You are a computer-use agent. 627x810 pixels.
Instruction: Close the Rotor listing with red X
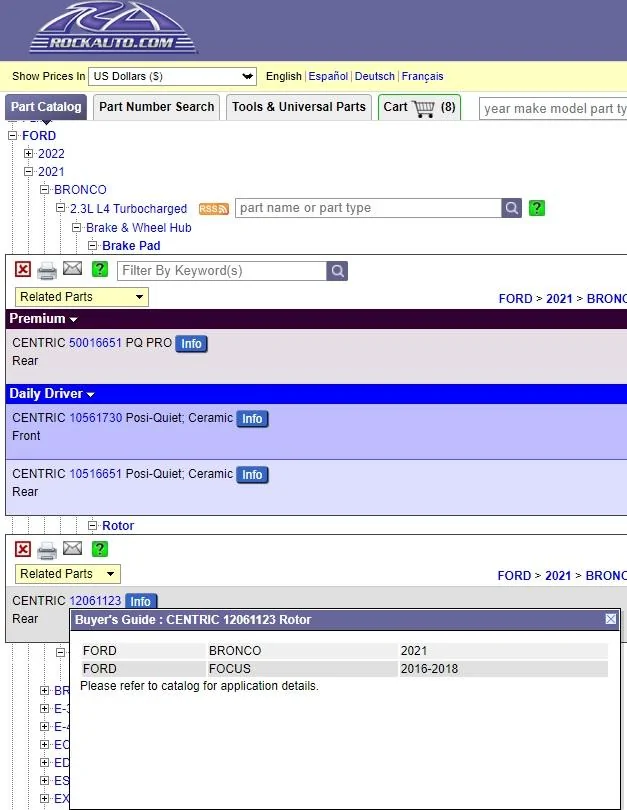(23, 549)
